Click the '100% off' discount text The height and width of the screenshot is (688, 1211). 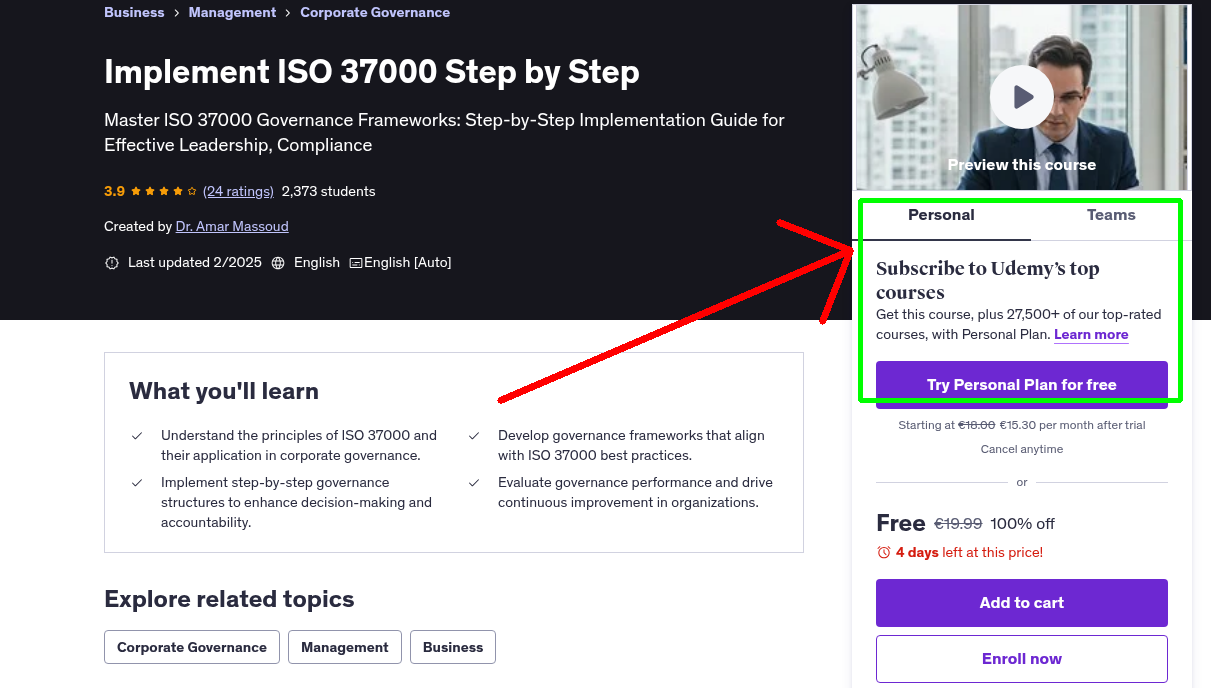tap(1023, 523)
